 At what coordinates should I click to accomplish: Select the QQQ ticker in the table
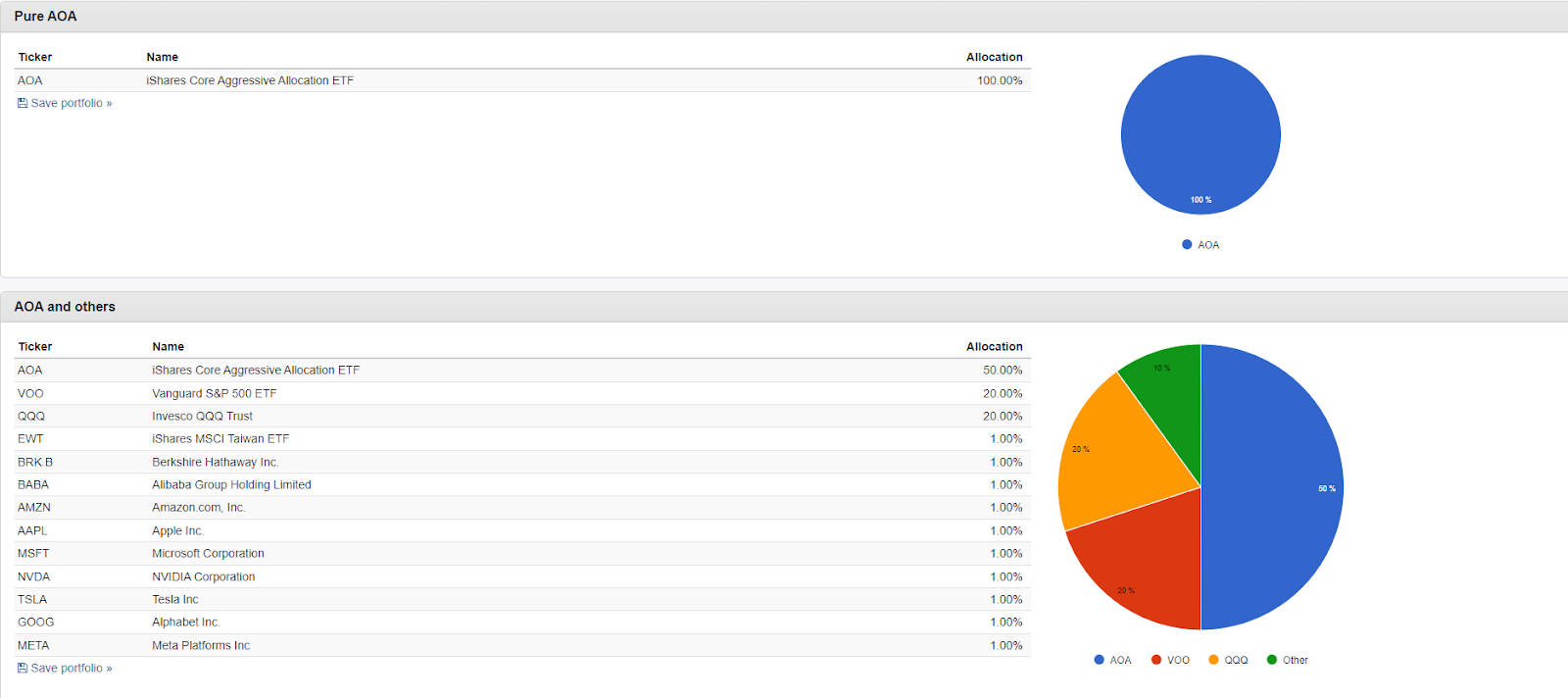(x=31, y=416)
